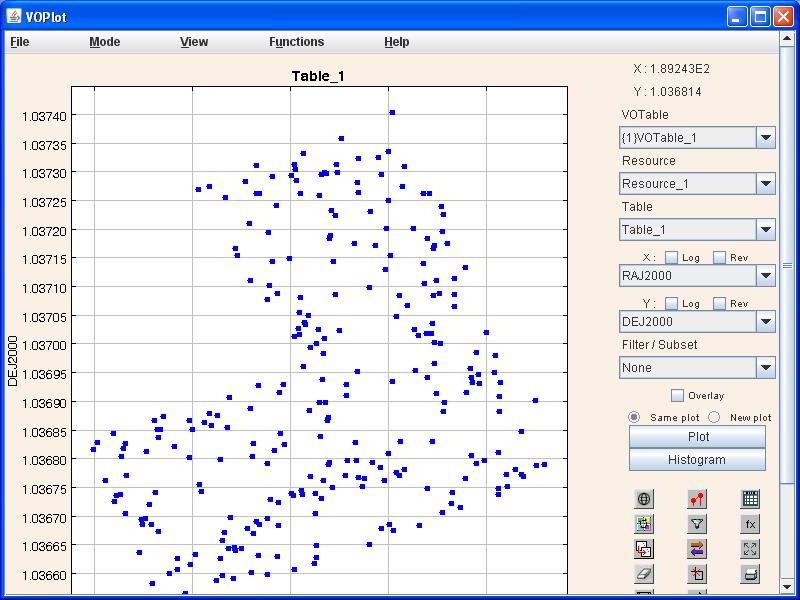
Task: Enable the Y axis Log checkbox
Action: click(671, 303)
